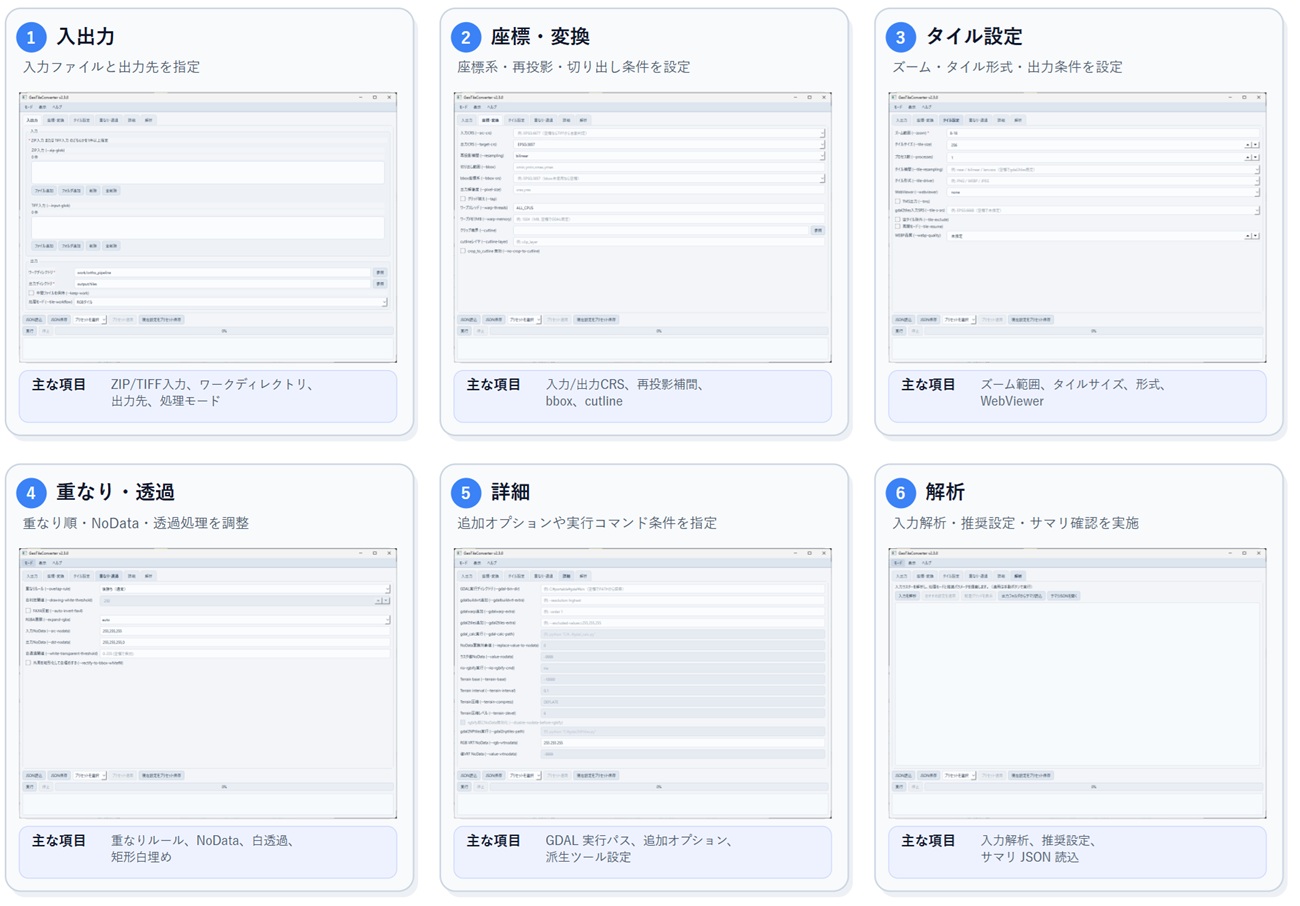Click フォルダ追加 button under TIFF入力 list
Viewport: 1300px width, 906px height.
tap(71, 246)
